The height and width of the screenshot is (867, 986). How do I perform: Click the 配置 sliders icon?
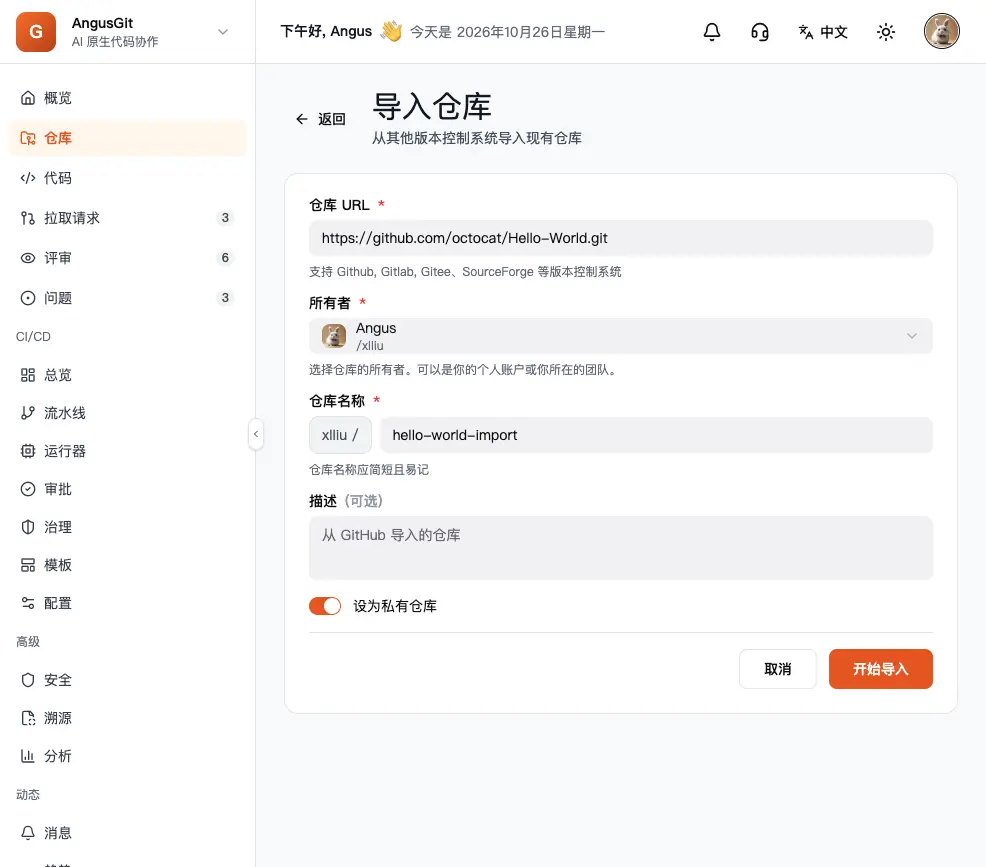click(28, 603)
